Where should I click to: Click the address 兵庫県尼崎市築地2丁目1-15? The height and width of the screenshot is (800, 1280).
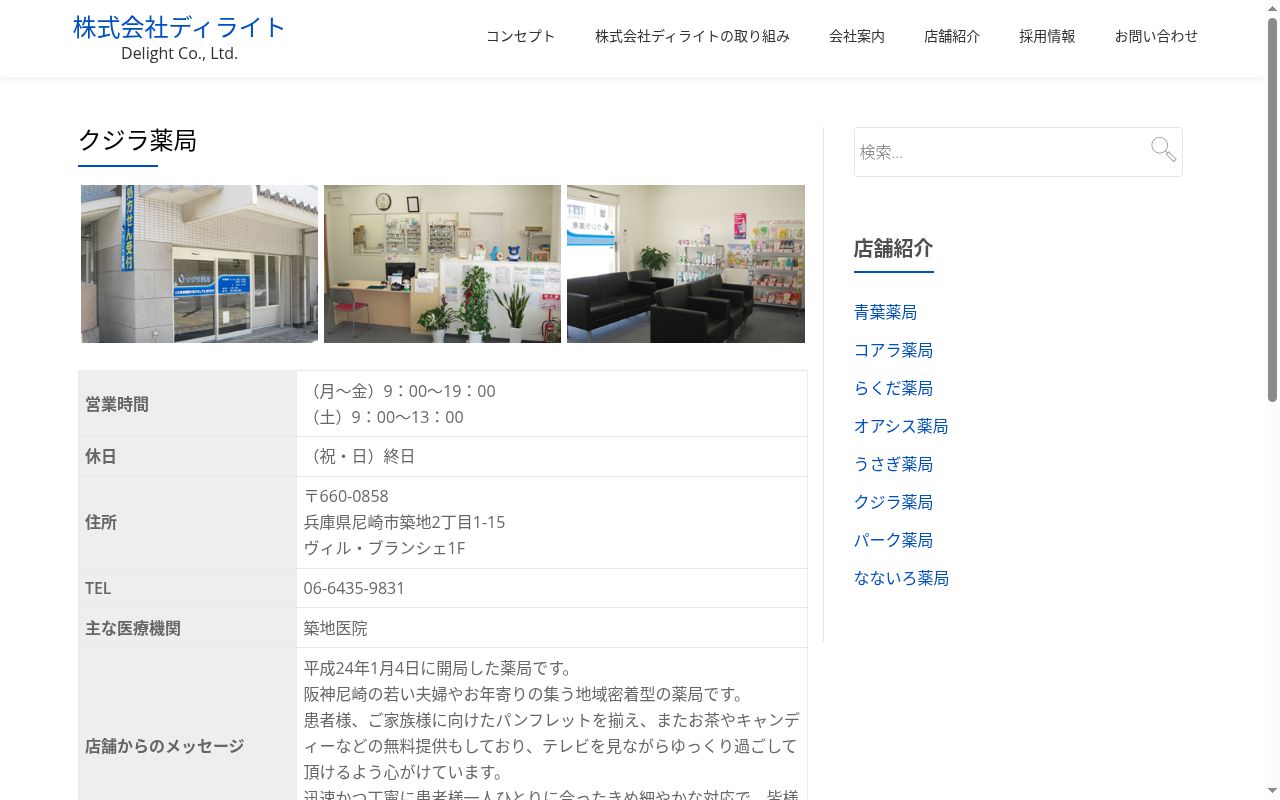404,522
